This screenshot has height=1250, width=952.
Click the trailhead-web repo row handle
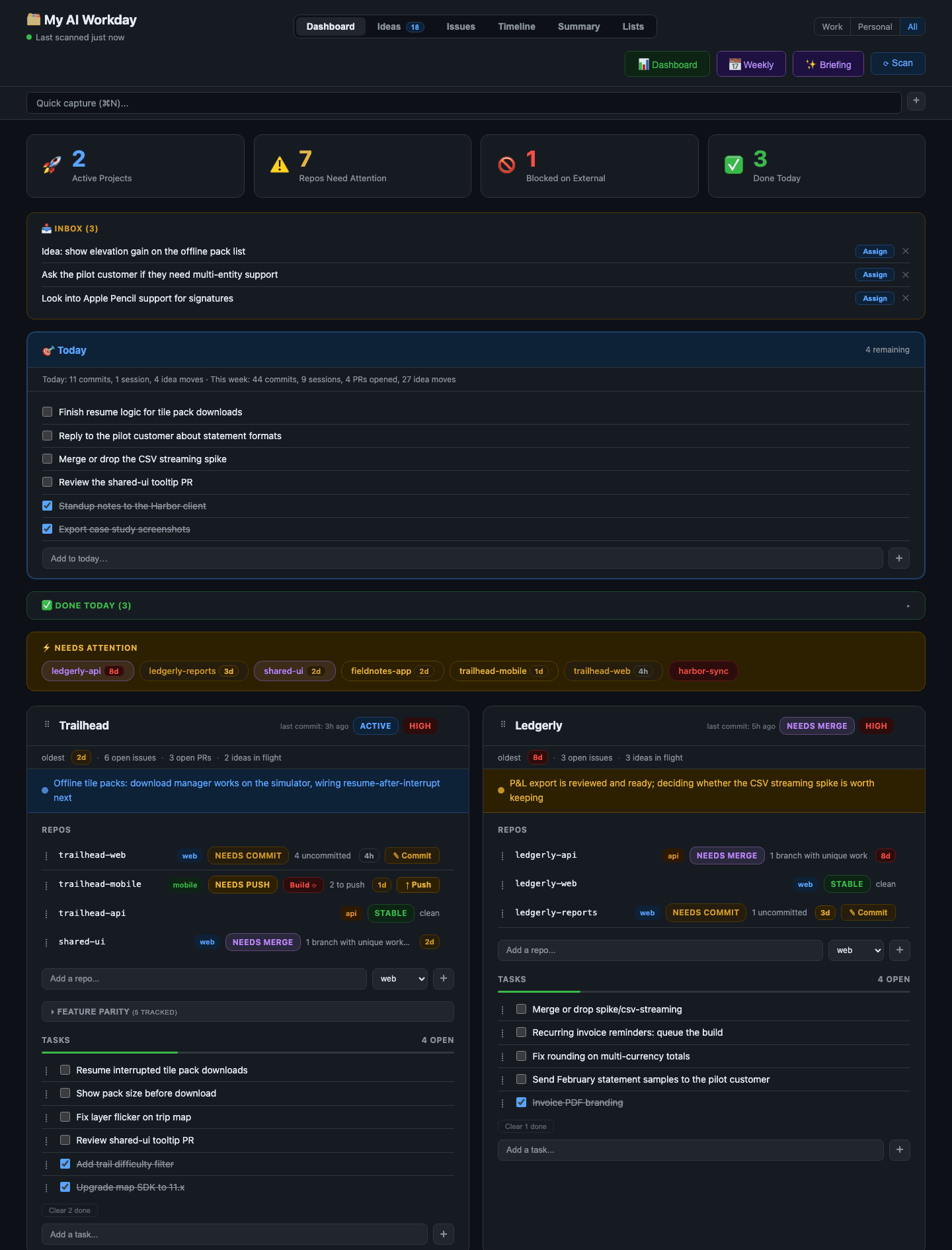(46, 856)
